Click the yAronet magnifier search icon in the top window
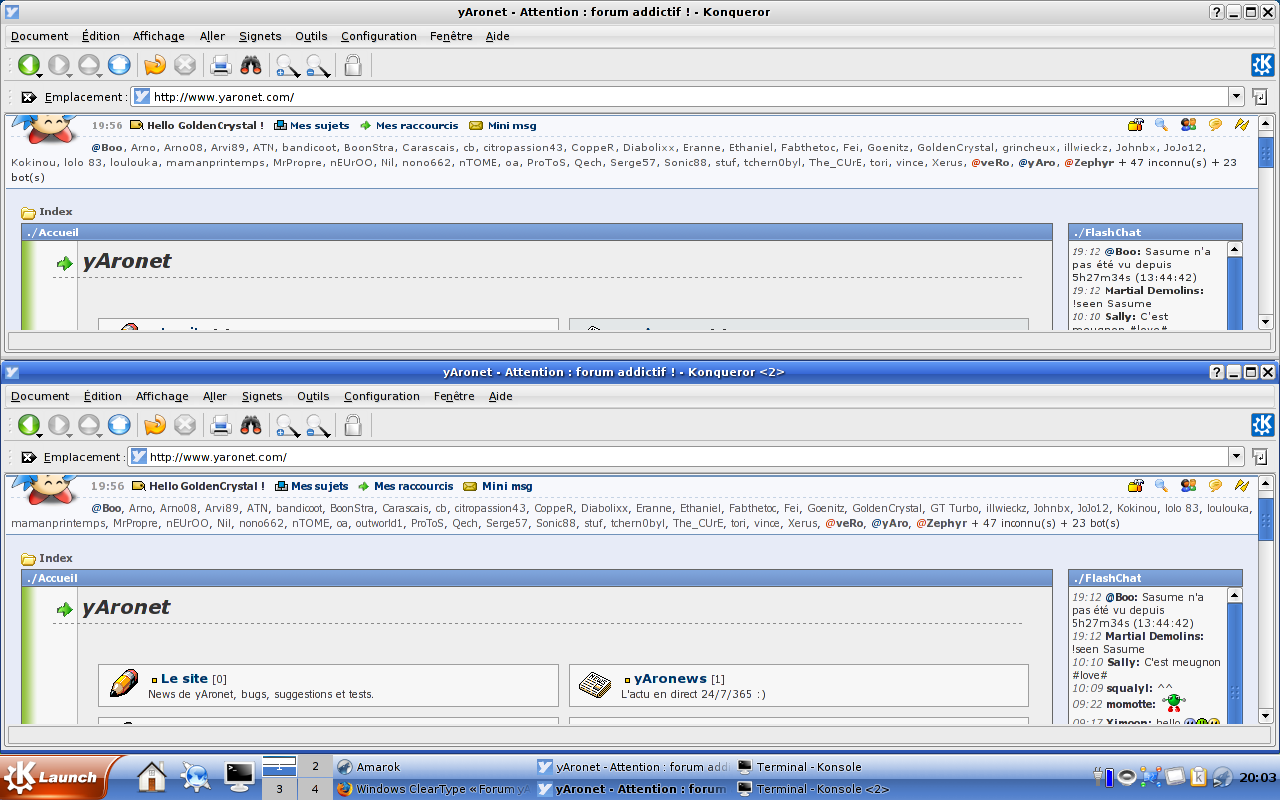Screen dimensions: 1280x800 pyautogui.click(x=1161, y=125)
